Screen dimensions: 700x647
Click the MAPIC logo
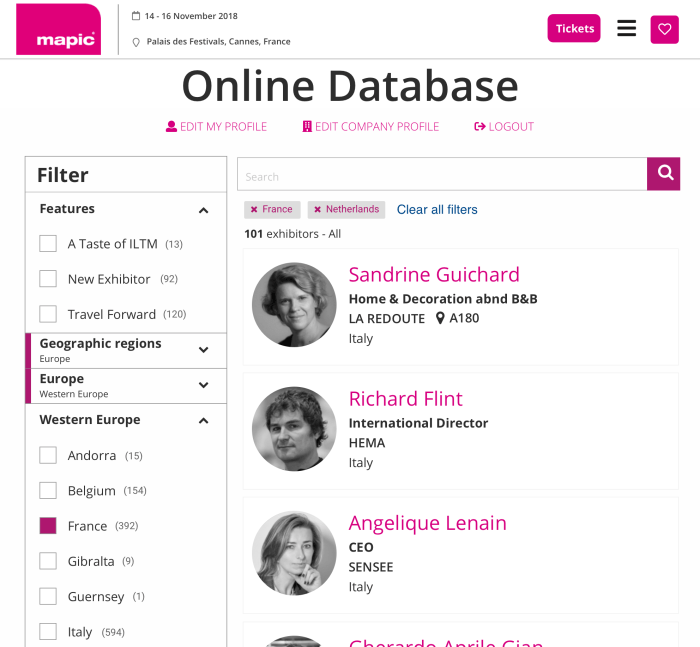(58, 30)
